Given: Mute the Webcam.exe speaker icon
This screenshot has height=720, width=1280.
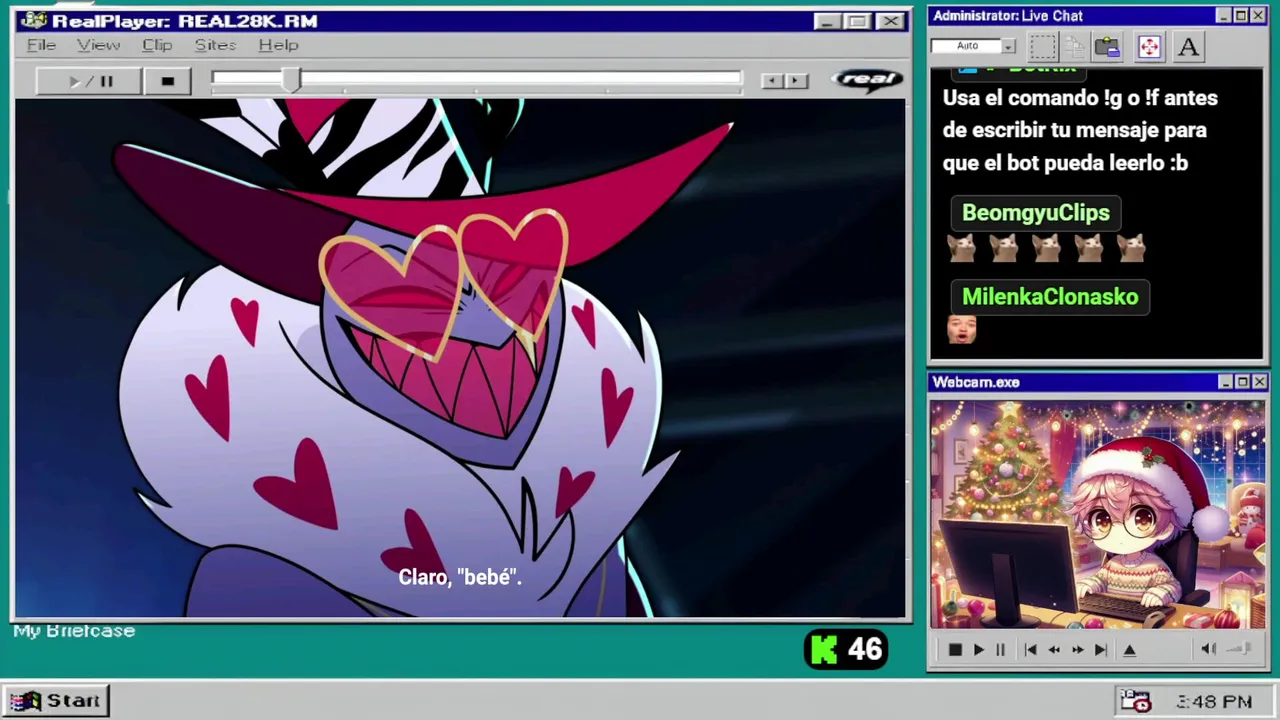Looking at the screenshot, I should pos(1208,650).
